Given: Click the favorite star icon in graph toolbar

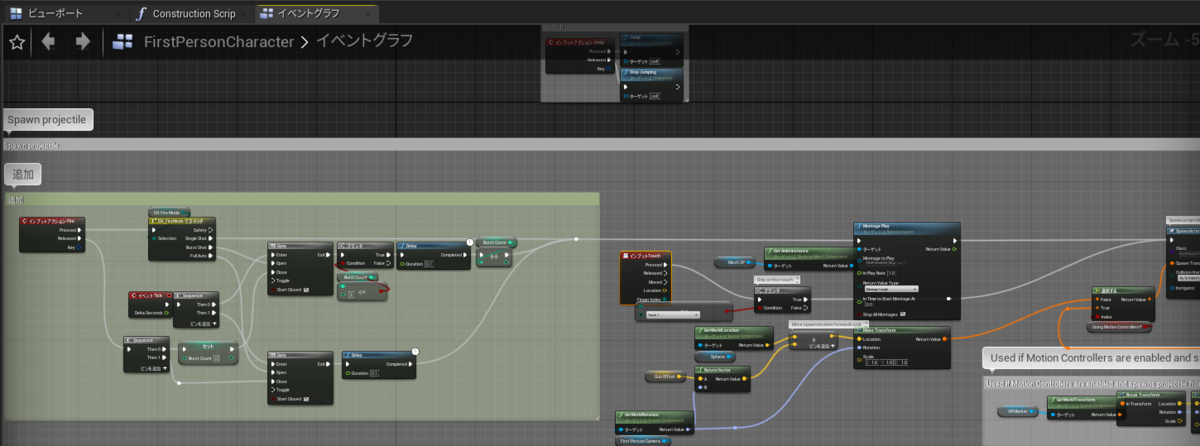Looking at the screenshot, I should 16,42.
